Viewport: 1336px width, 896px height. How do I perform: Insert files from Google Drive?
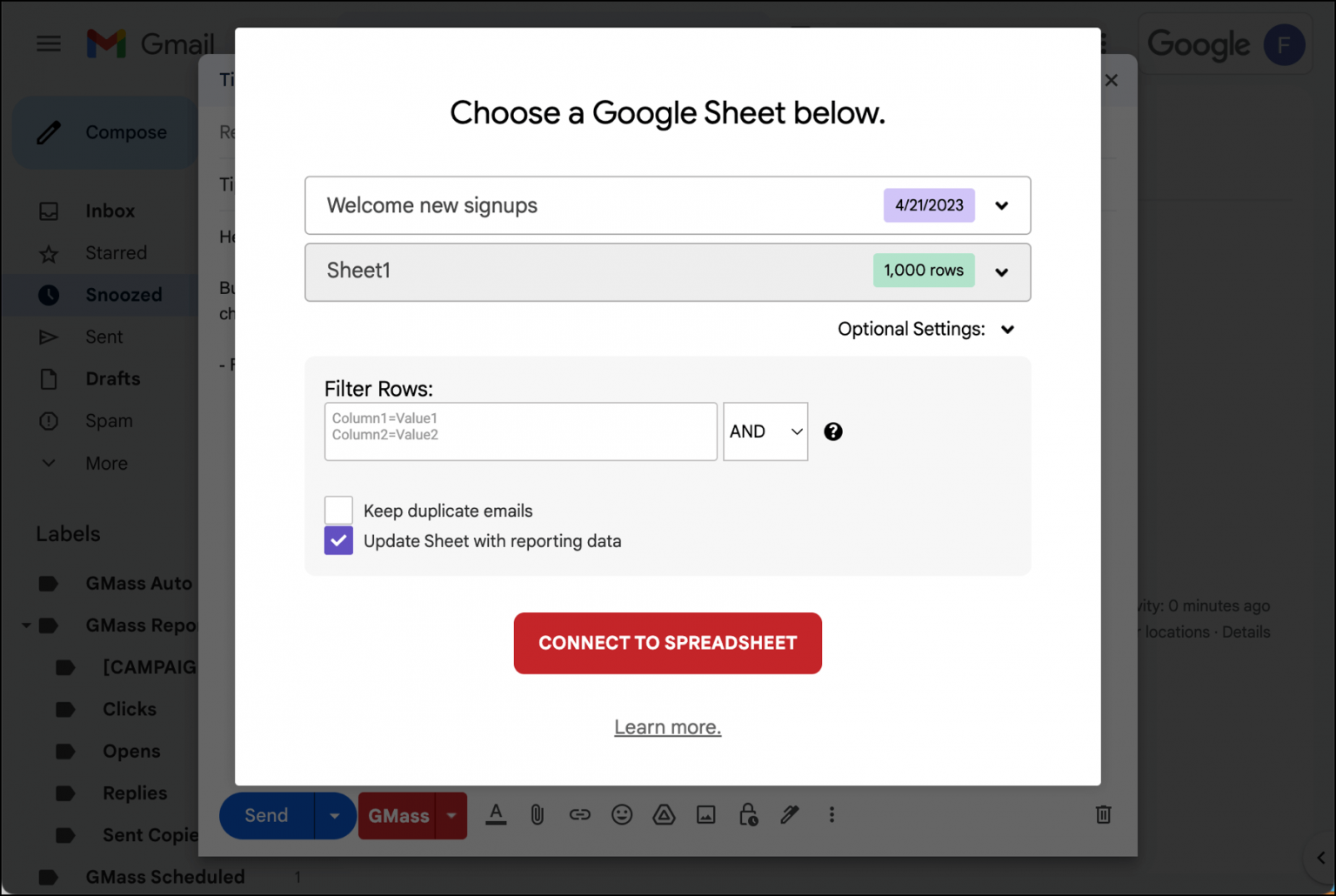pos(664,815)
